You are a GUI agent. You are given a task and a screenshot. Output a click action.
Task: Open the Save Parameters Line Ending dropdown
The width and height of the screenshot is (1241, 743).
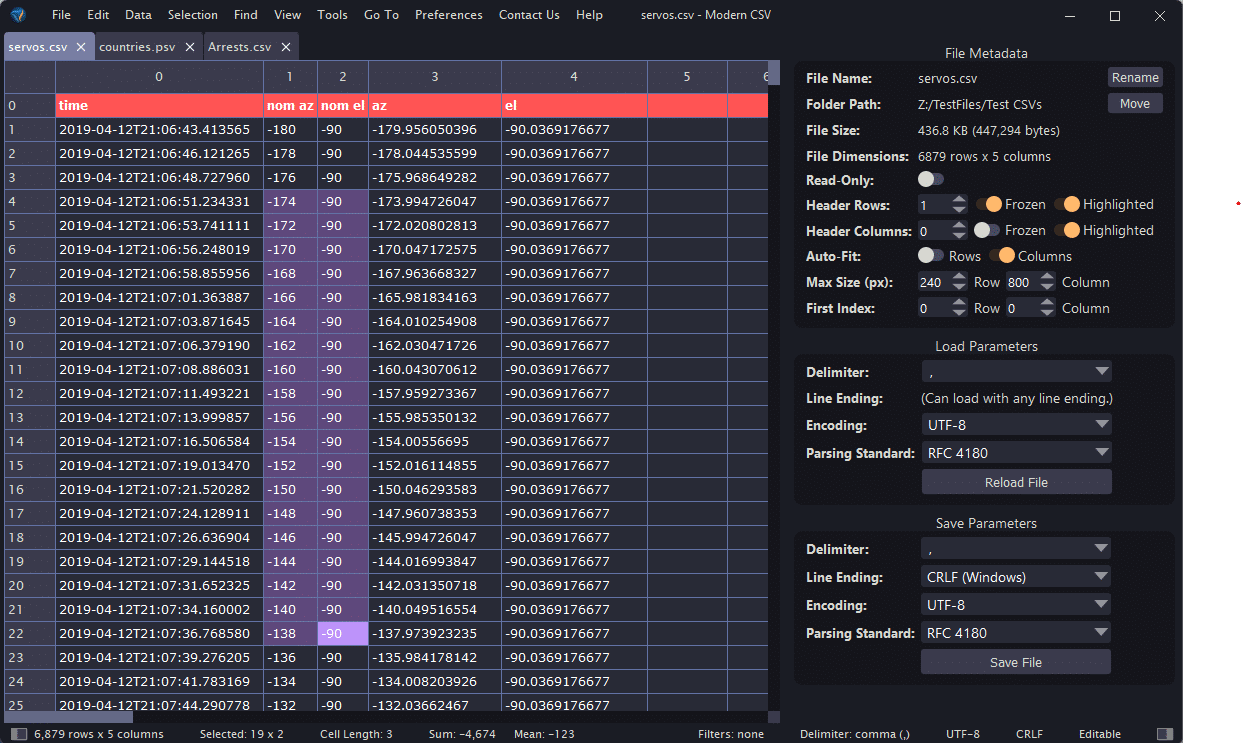(x=1015, y=576)
